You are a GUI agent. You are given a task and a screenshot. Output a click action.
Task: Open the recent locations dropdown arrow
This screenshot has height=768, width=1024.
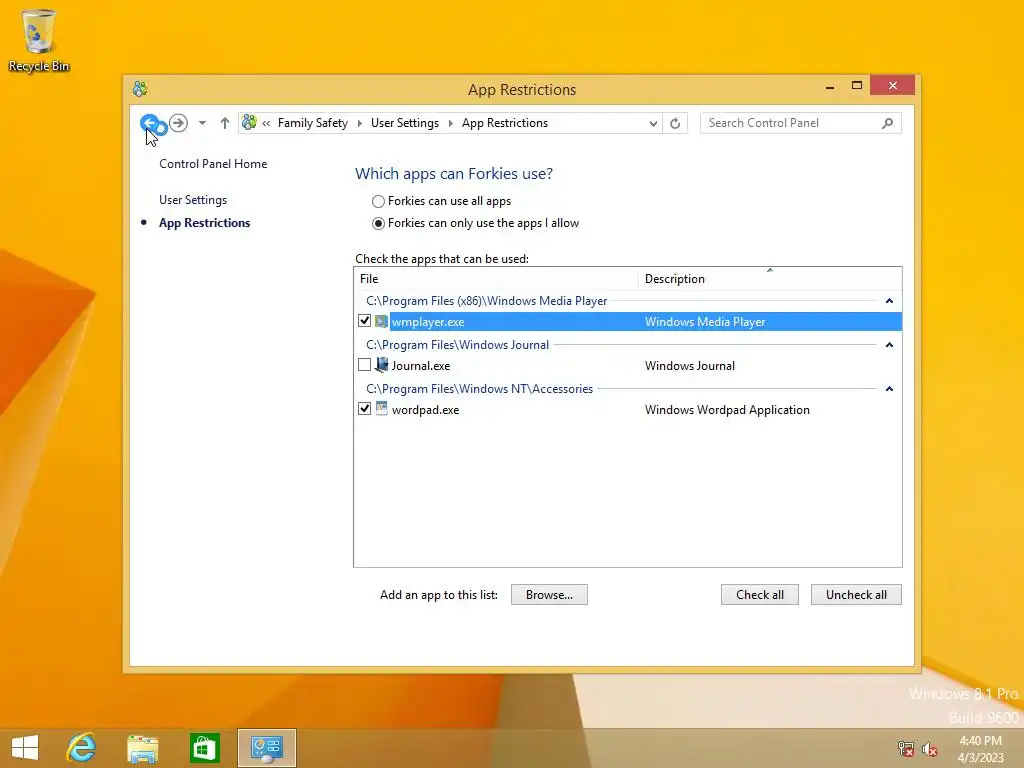tap(202, 123)
